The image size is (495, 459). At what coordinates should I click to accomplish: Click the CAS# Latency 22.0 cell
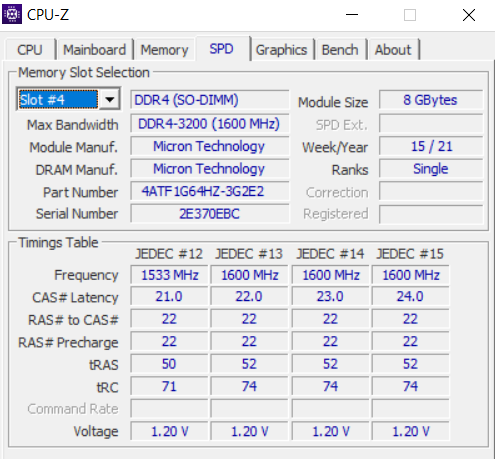(249, 296)
